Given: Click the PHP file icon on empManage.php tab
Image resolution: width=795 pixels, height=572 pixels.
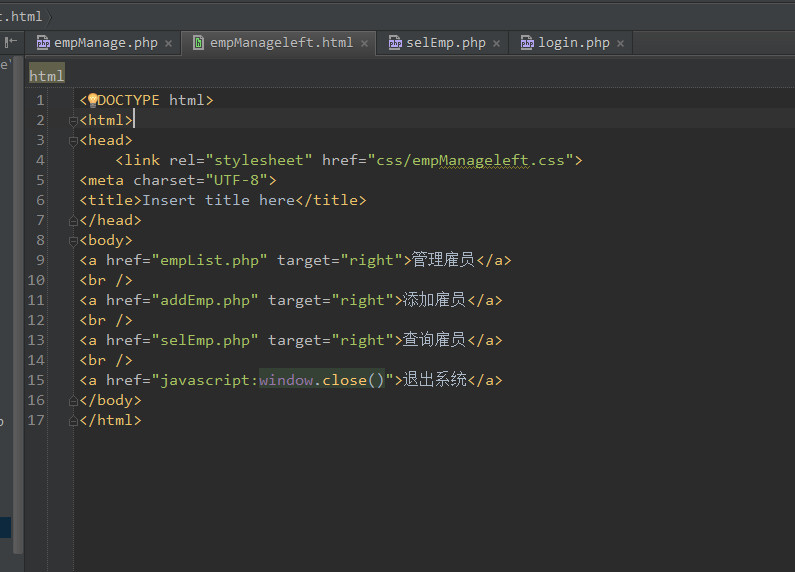Looking at the screenshot, I should 43,43.
